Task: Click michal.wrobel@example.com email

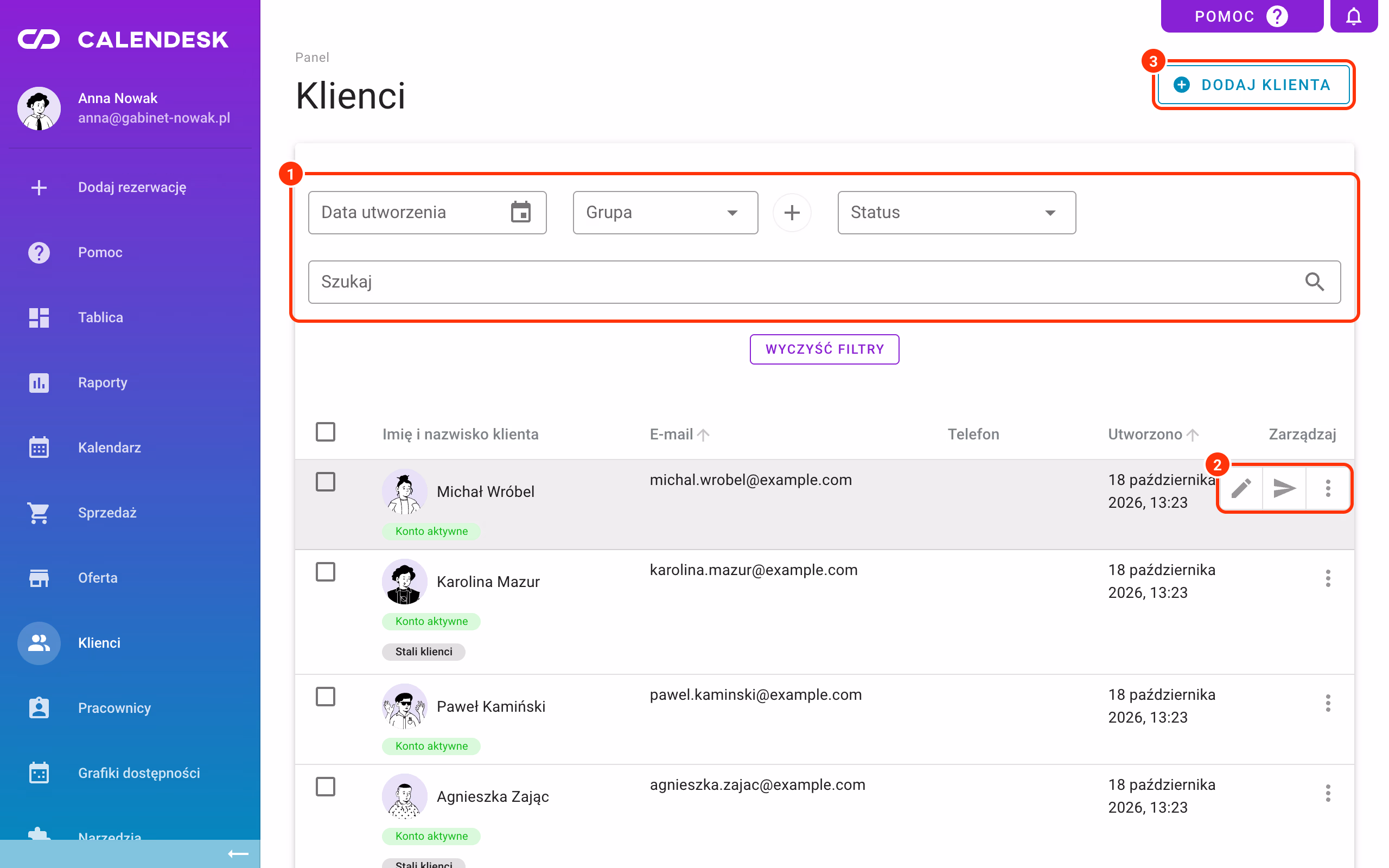Action: 751,480
